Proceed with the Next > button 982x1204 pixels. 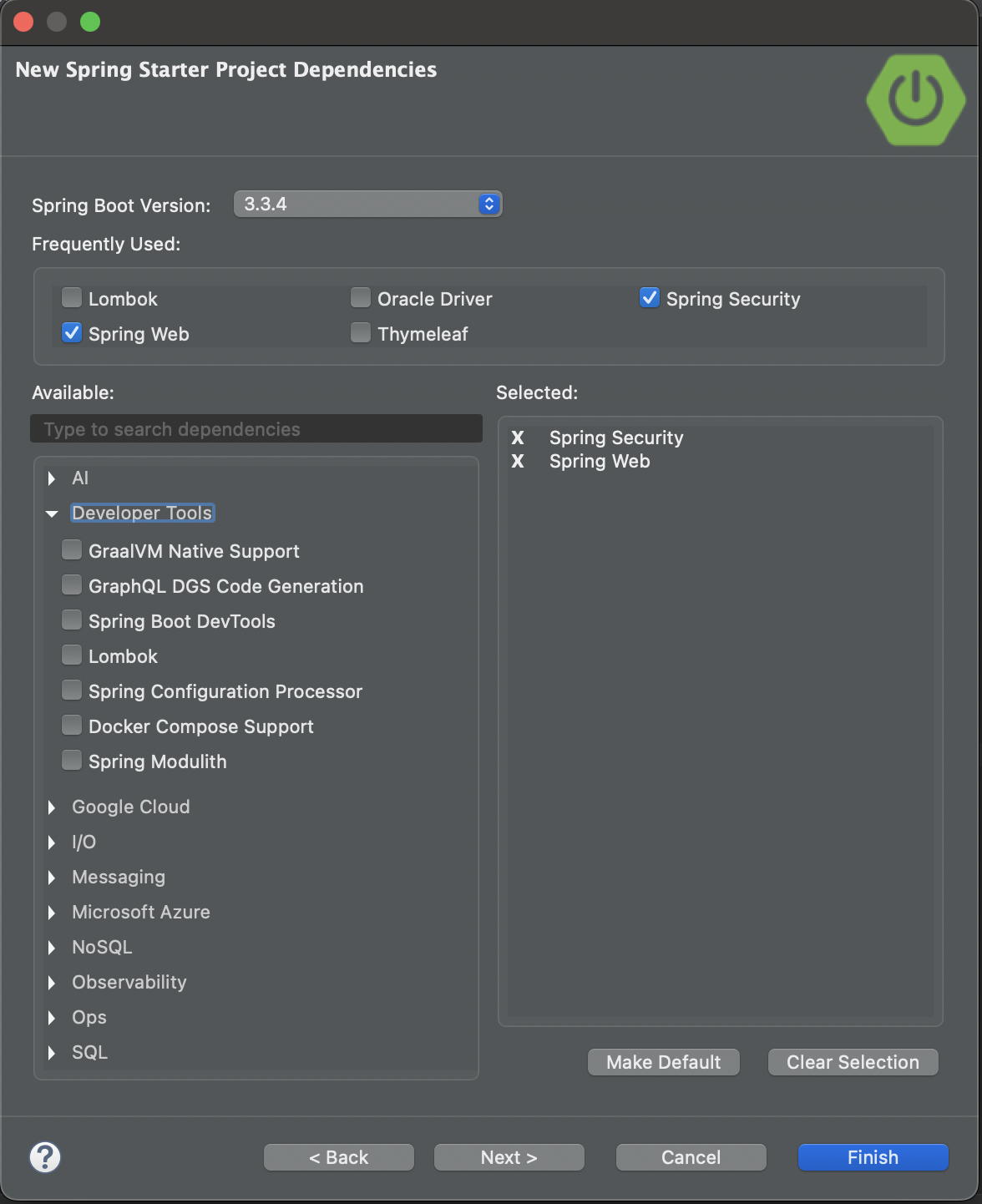click(509, 1157)
